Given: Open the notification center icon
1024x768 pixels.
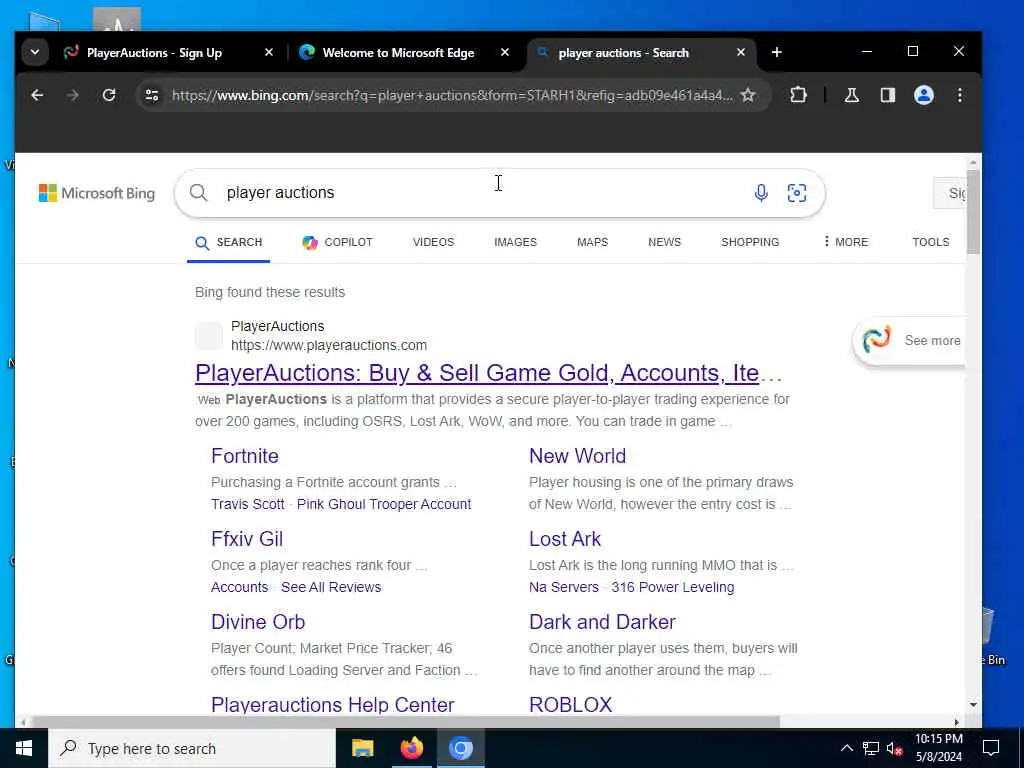Looking at the screenshot, I should (x=991, y=748).
